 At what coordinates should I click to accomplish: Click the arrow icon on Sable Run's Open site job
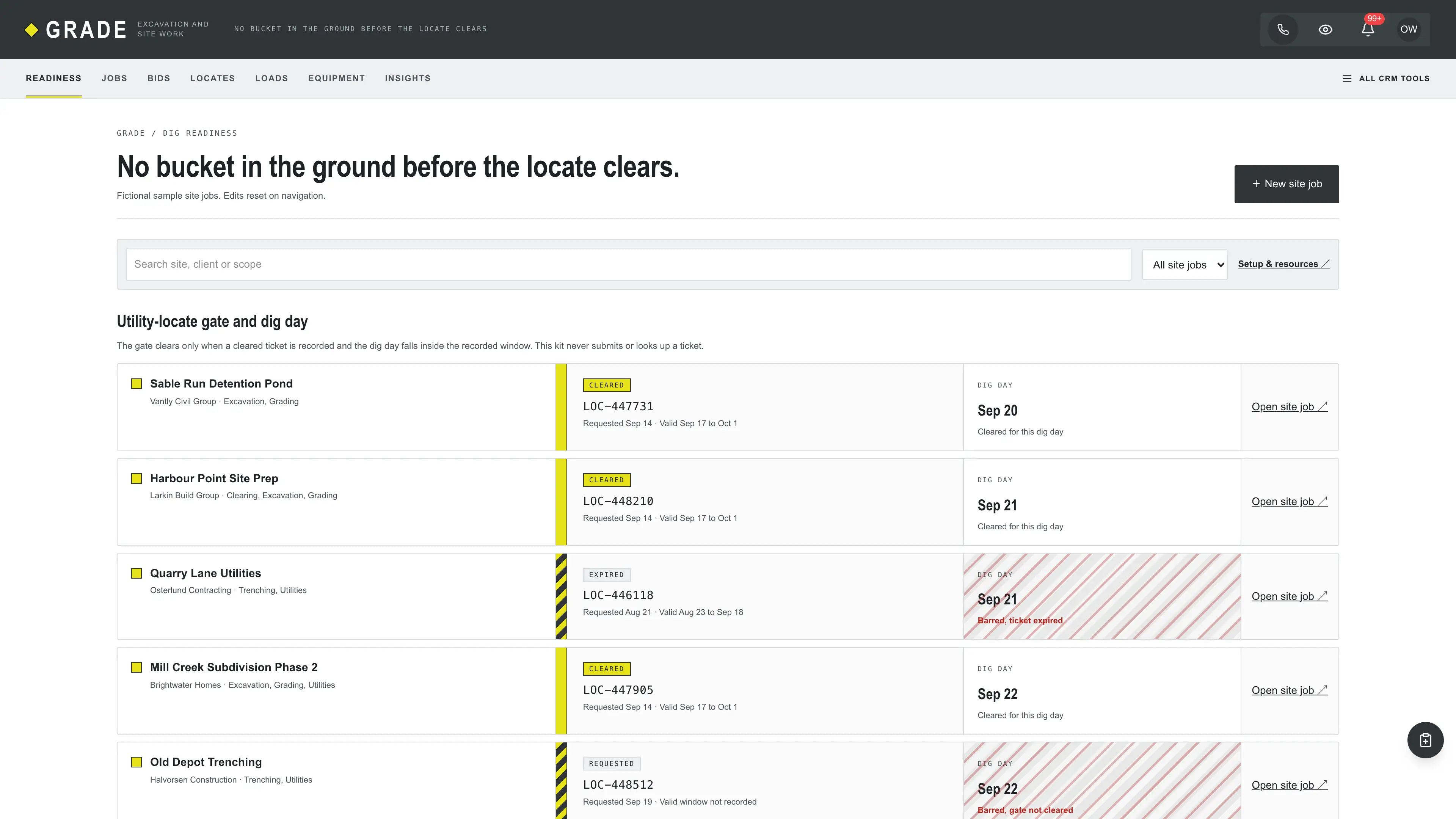(1323, 406)
